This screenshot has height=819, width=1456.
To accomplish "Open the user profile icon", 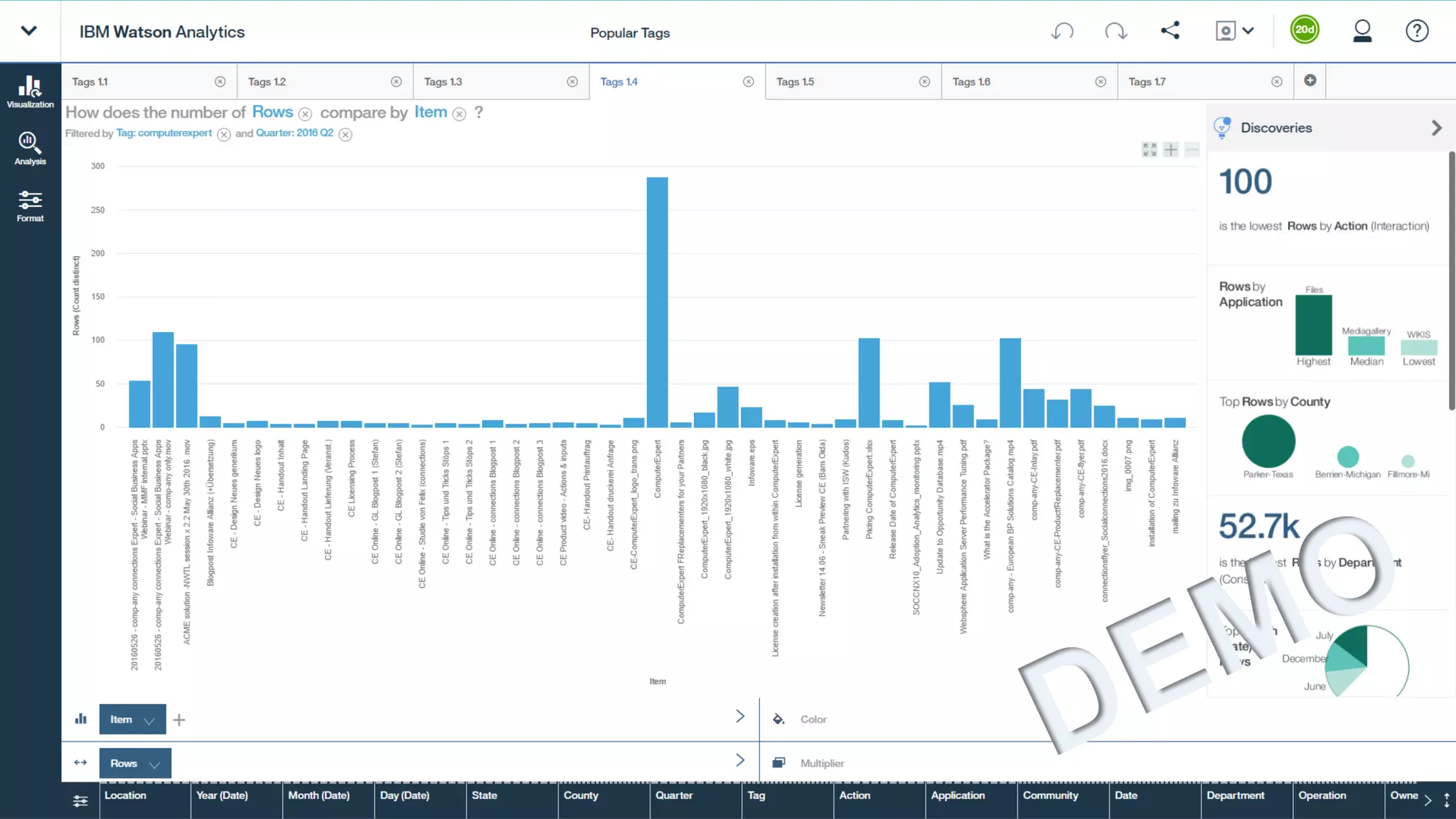I will pyautogui.click(x=1361, y=31).
